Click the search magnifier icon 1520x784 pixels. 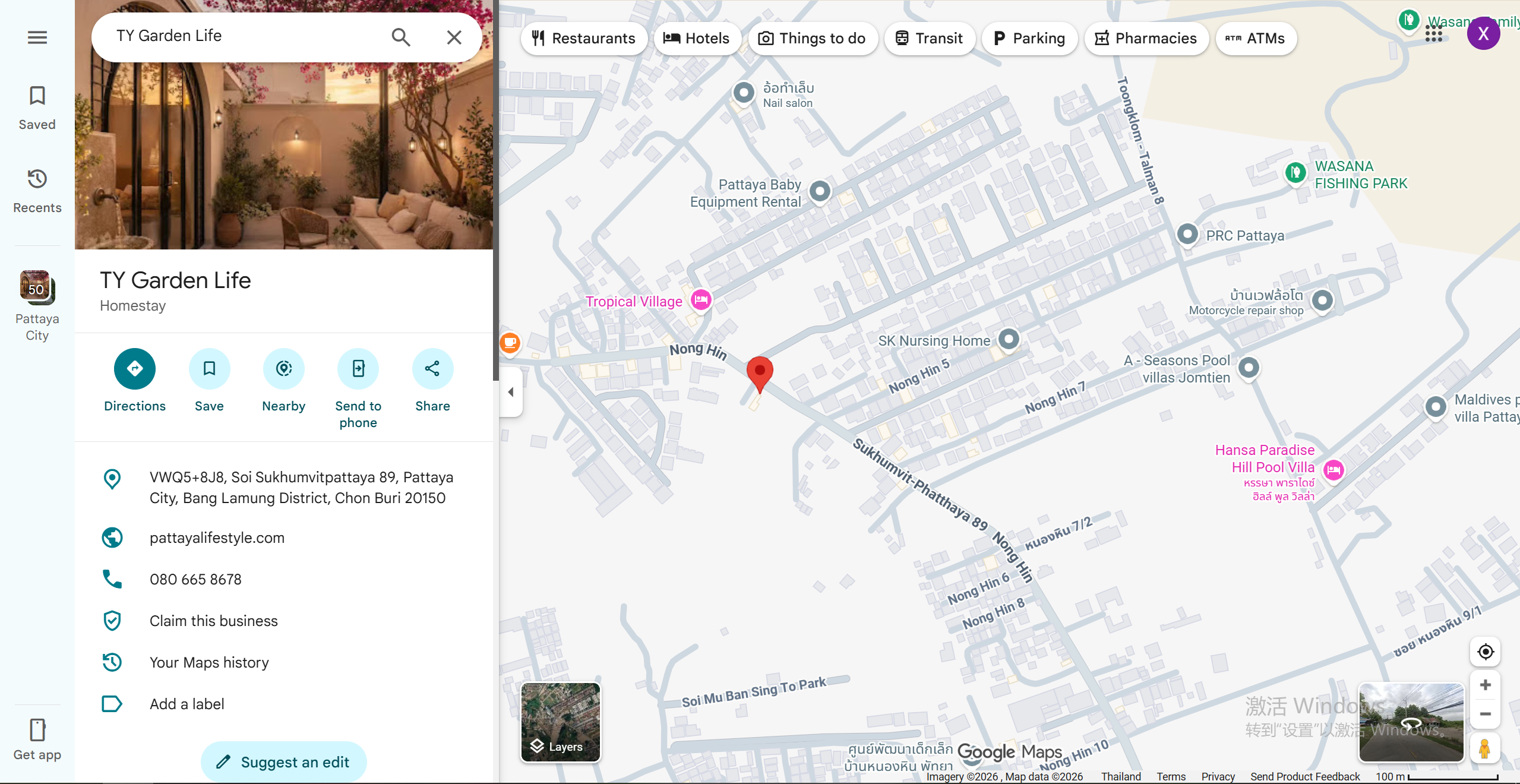tap(401, 37)
